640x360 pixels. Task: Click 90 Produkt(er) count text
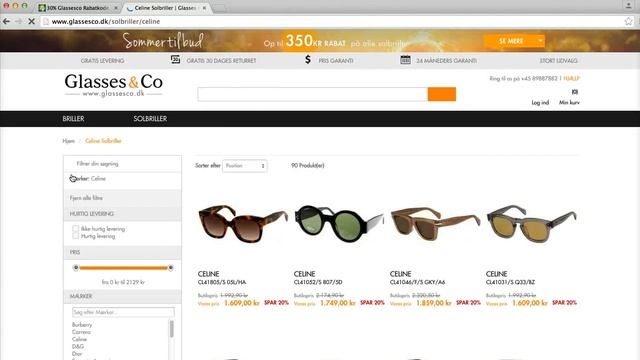(307, 165)
